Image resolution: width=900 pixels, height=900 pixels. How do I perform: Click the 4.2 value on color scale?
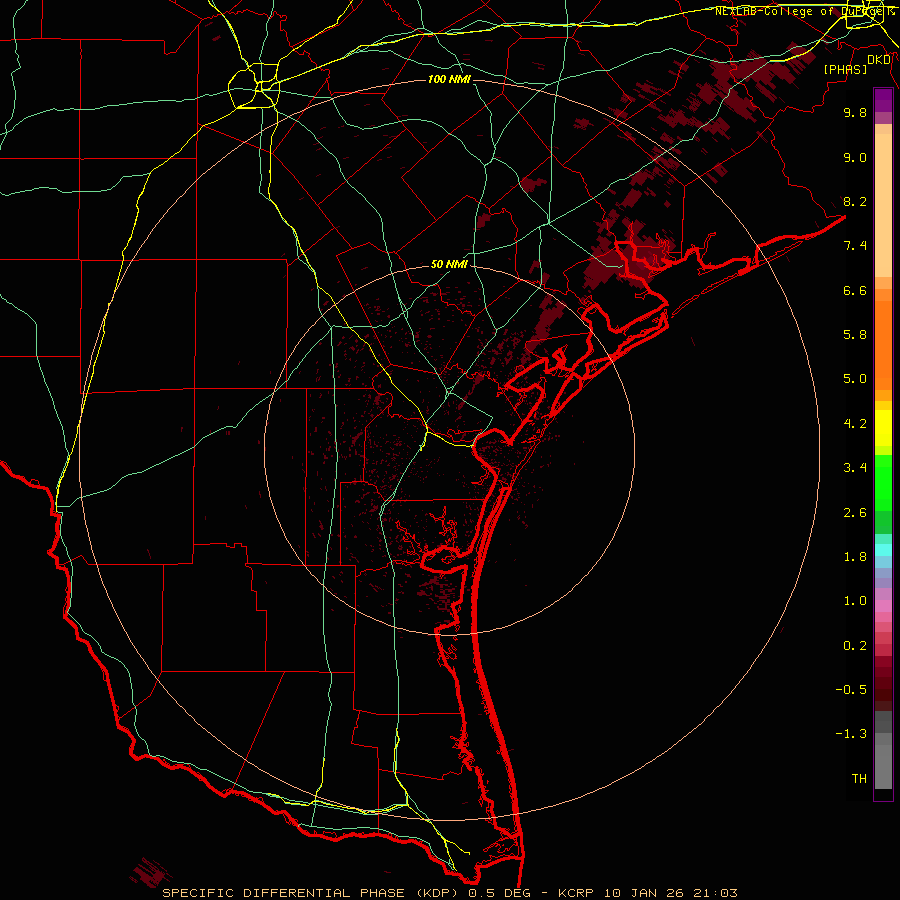coord(855,424)
